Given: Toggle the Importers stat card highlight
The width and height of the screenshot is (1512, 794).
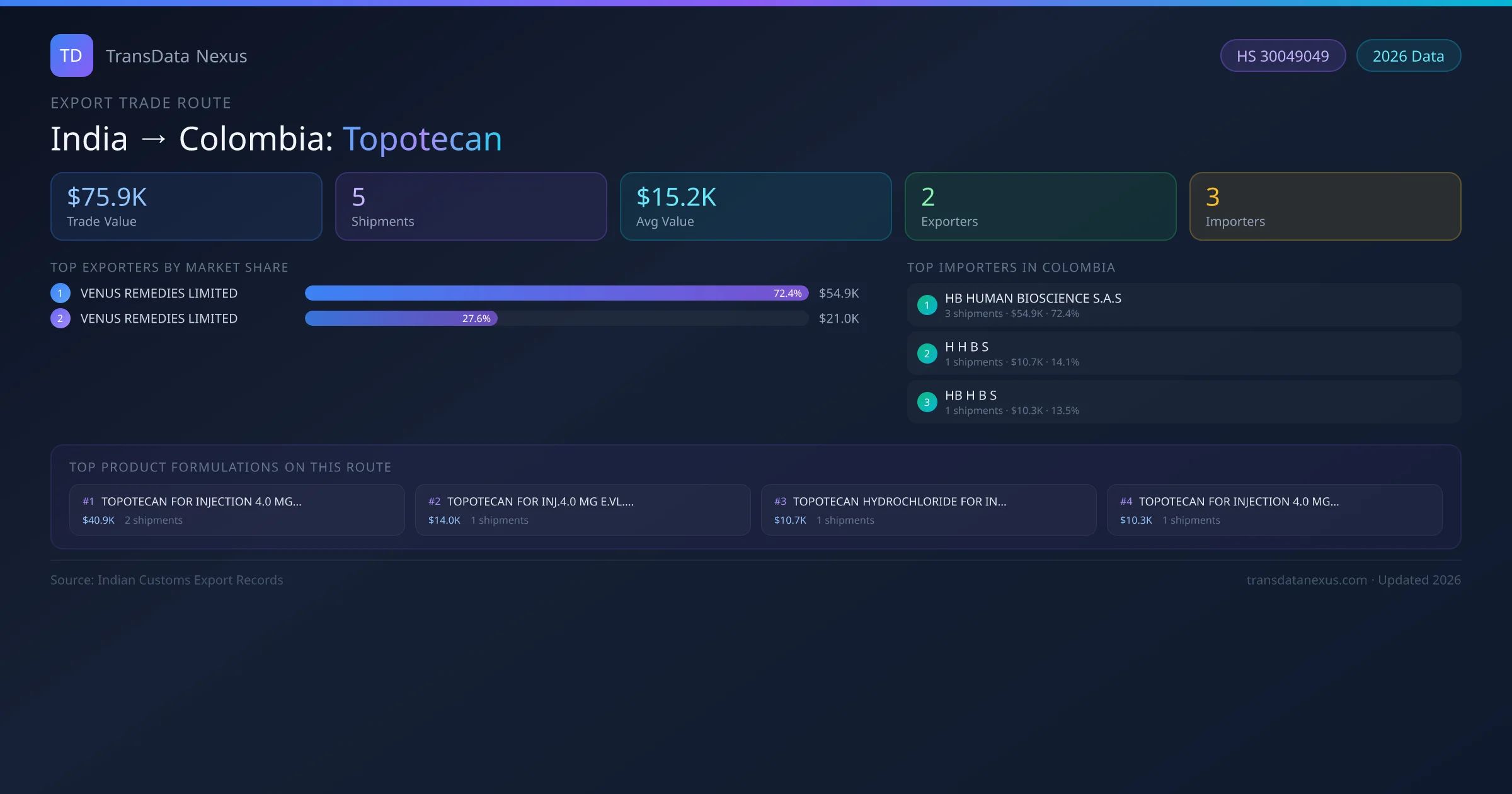Looking at the screenshot, I should pyautogui.click(x=1325, y=206).
